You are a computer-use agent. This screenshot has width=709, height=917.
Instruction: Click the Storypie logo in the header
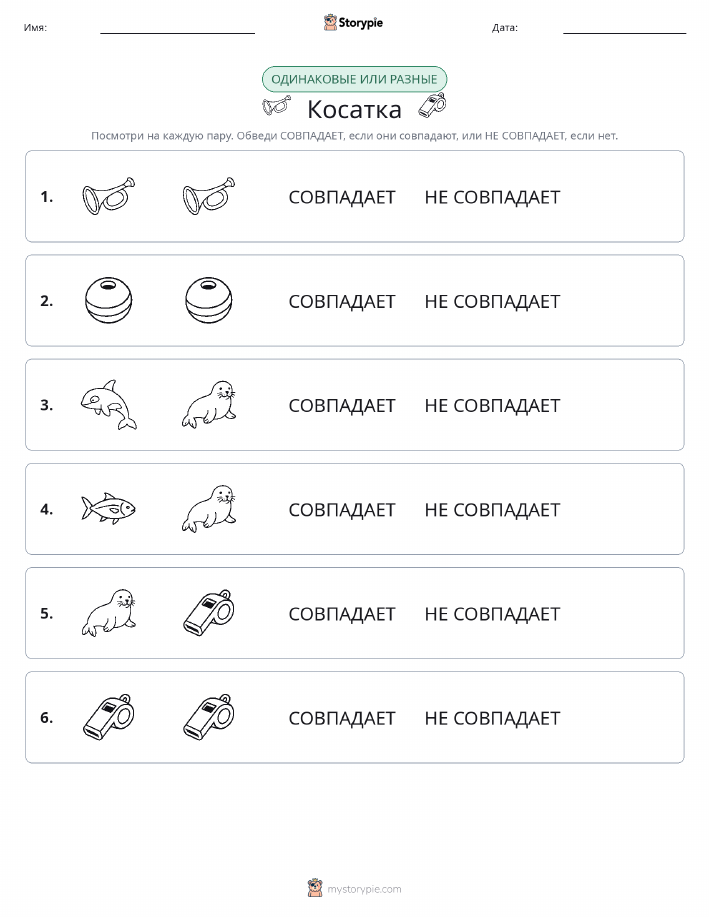pyautogui.click(x=353, y=23)
